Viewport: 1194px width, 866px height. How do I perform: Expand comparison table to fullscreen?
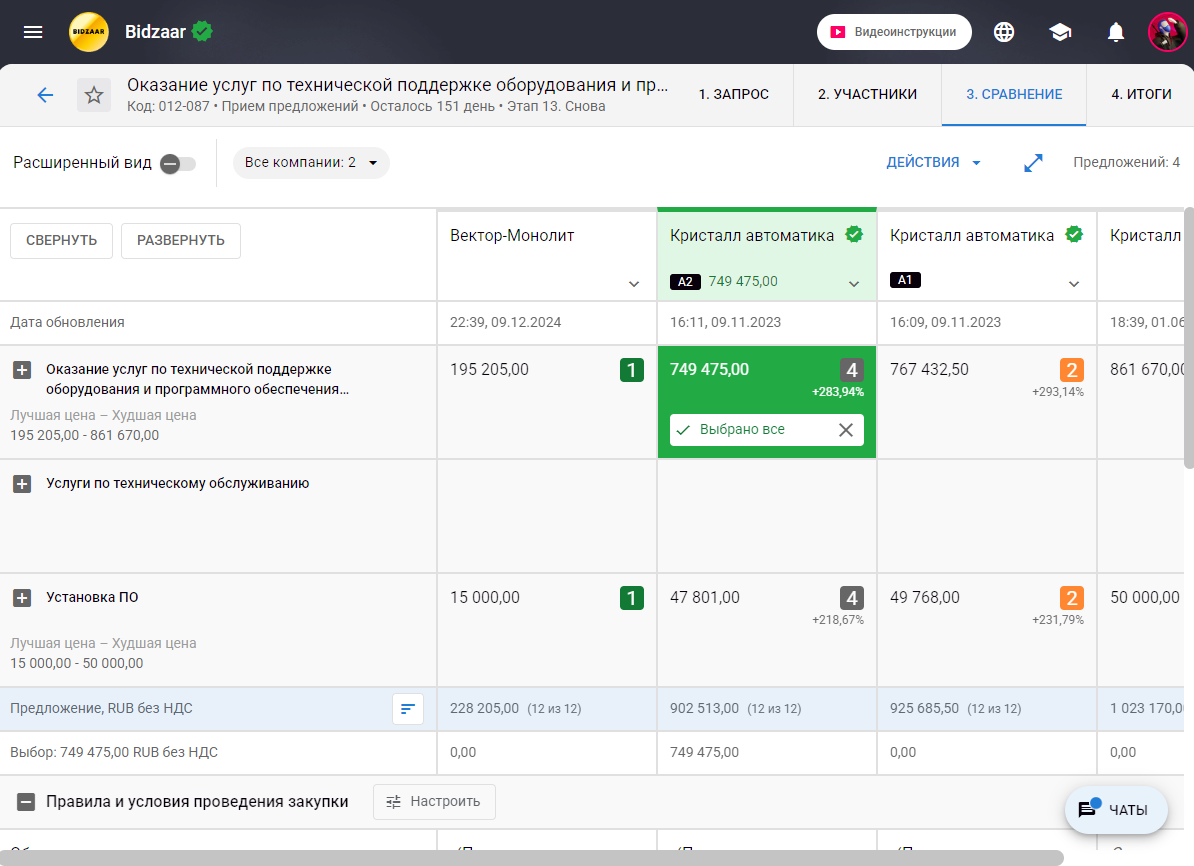pyautogui.click(x=1033, y=163)
